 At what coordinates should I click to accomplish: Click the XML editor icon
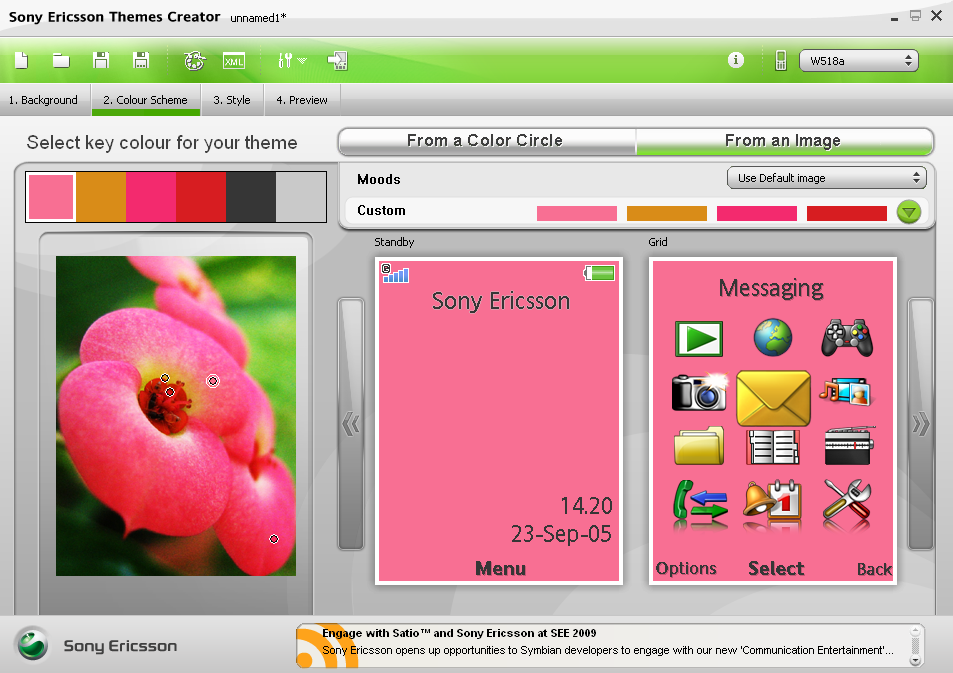click(234, 61)
